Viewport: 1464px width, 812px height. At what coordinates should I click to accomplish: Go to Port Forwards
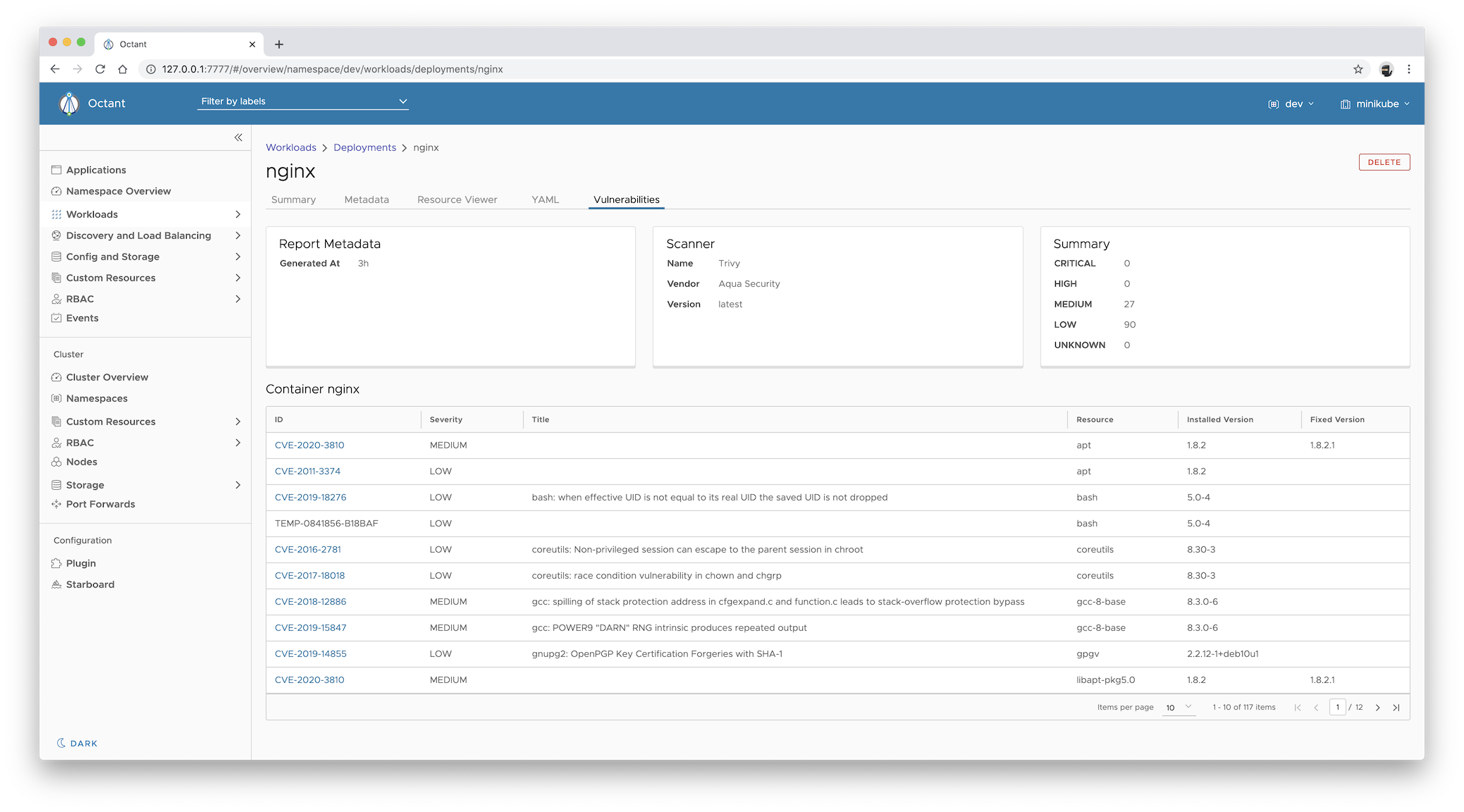tap(100, 504)
